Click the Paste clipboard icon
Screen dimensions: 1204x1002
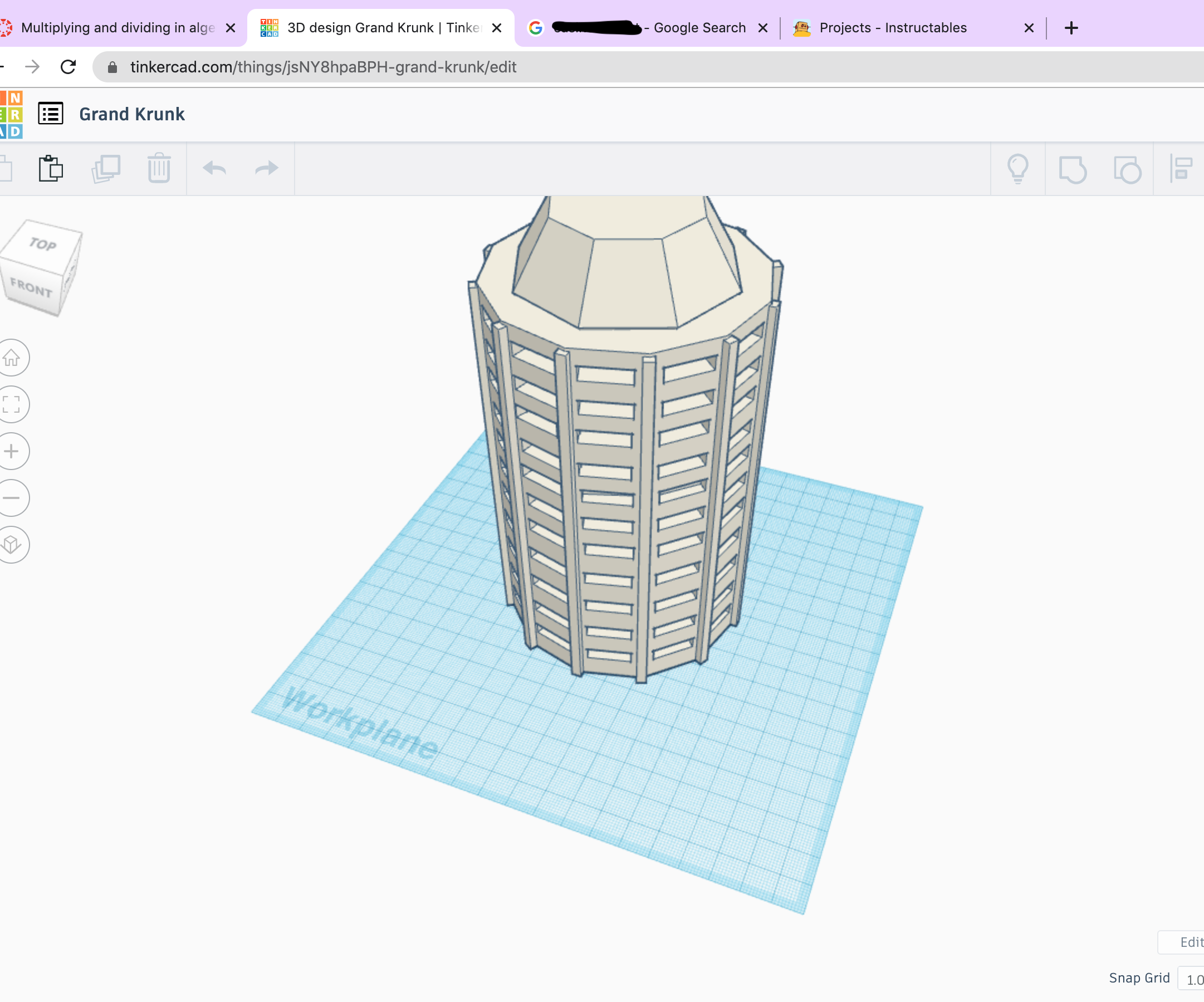[51, 169]
